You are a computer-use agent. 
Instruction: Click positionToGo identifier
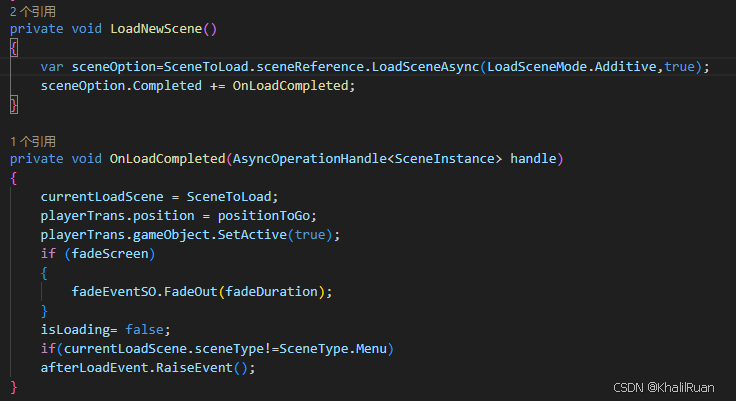(264, 216)
